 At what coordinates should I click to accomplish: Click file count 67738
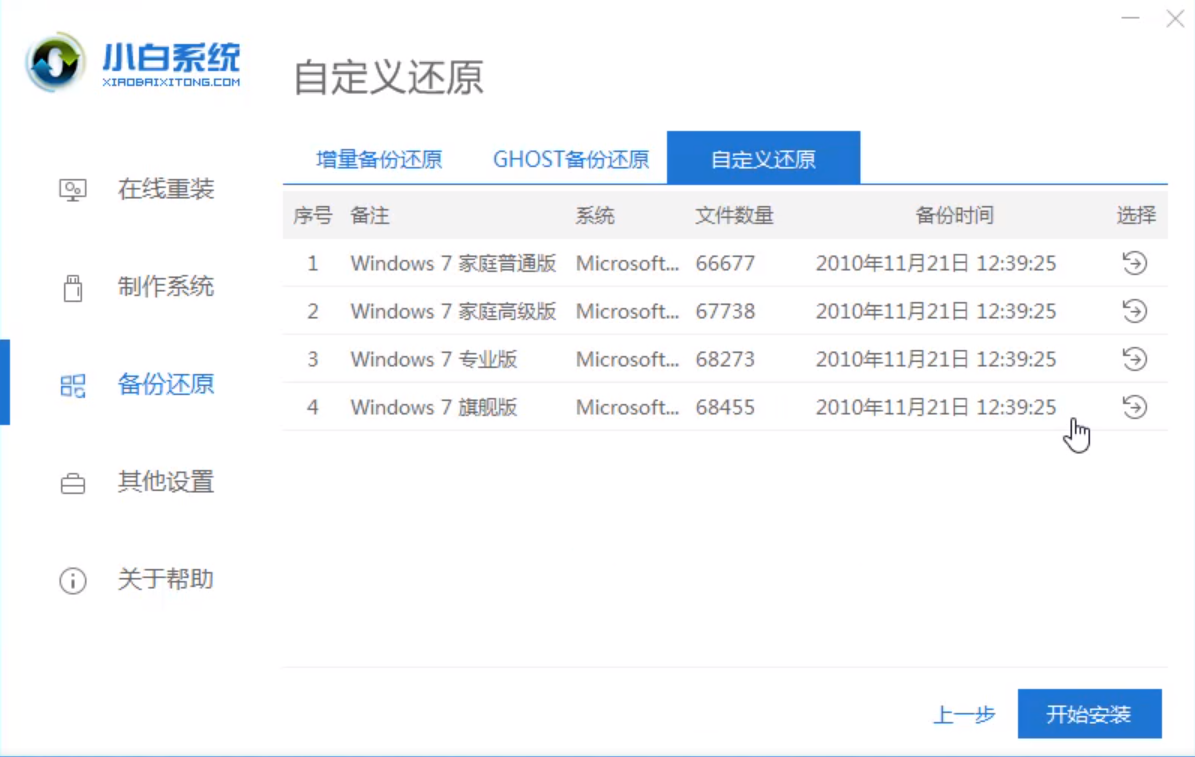pos(725,311)
